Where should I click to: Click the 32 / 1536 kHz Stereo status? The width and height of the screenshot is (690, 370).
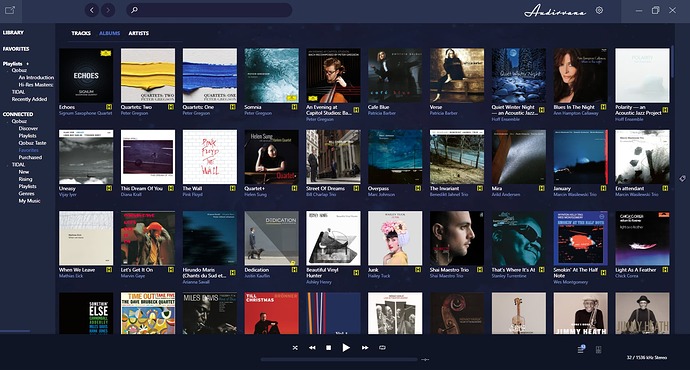pyautogui.click(x=646, y=358)
